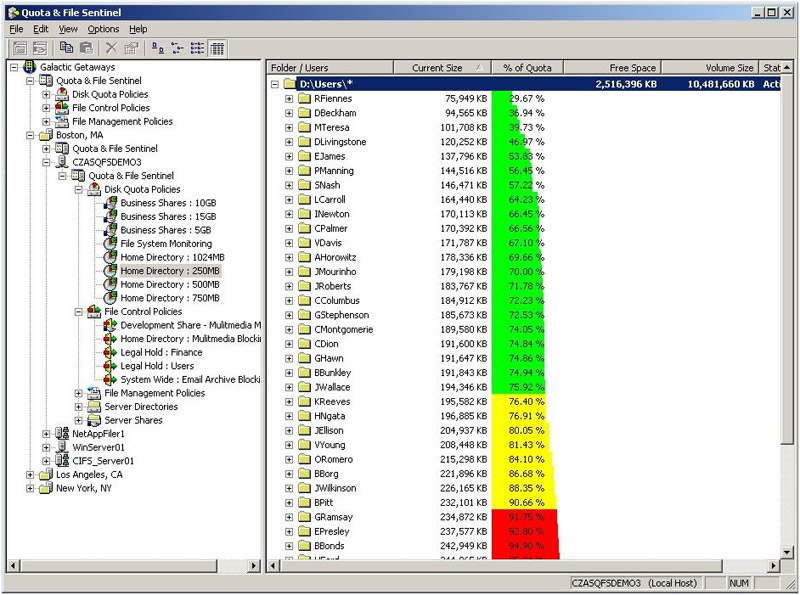Sort by Volume Size column header

point(710,67)
